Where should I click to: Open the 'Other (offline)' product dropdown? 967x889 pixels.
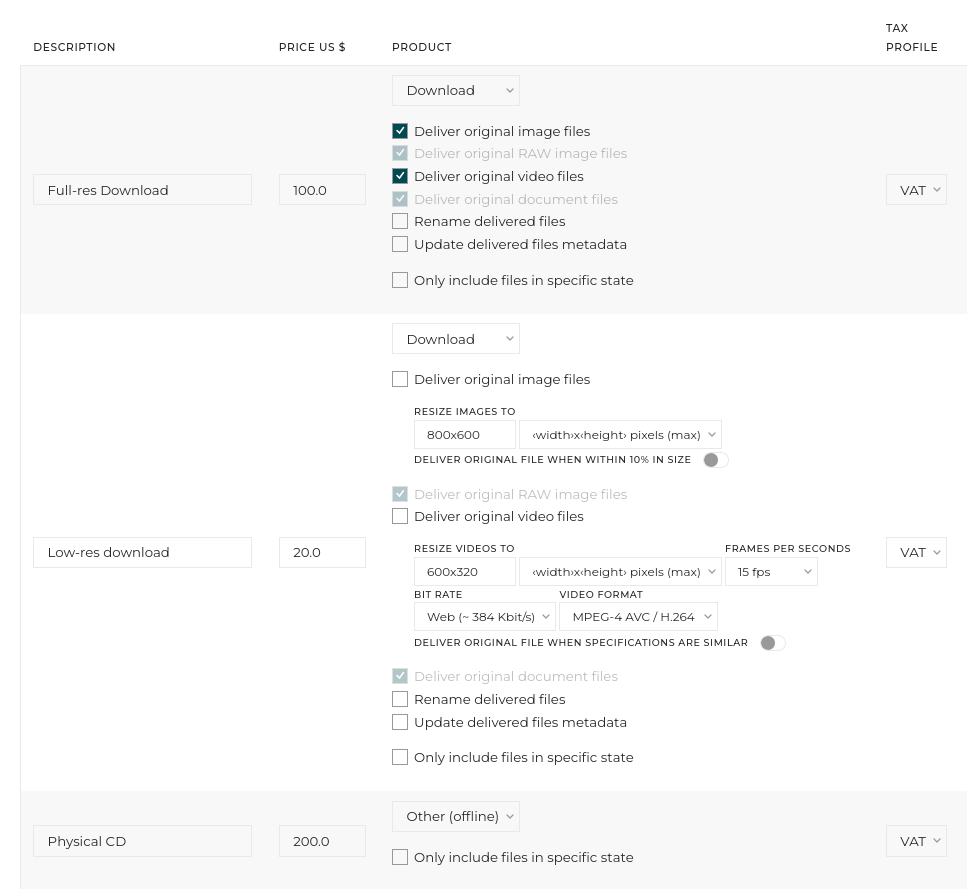coord(455,816)
